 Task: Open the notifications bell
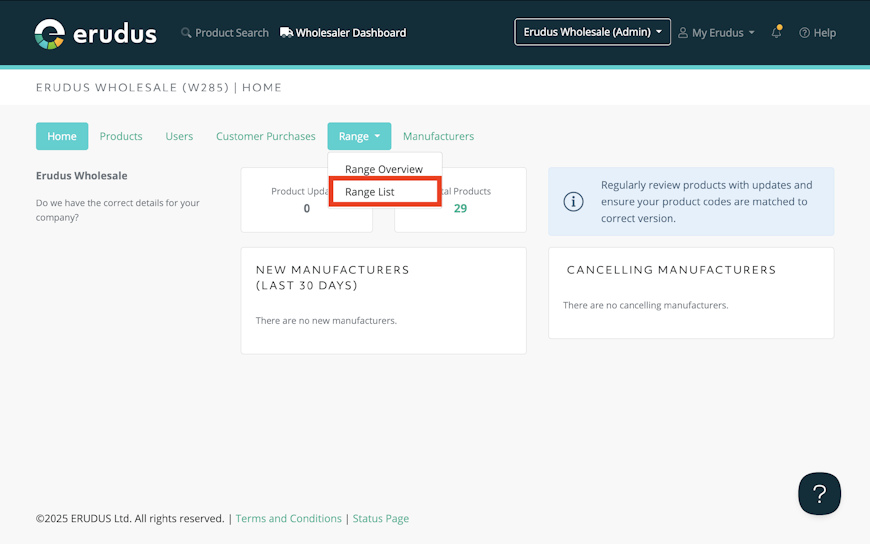pyautogui.click(x=776, y=32)
